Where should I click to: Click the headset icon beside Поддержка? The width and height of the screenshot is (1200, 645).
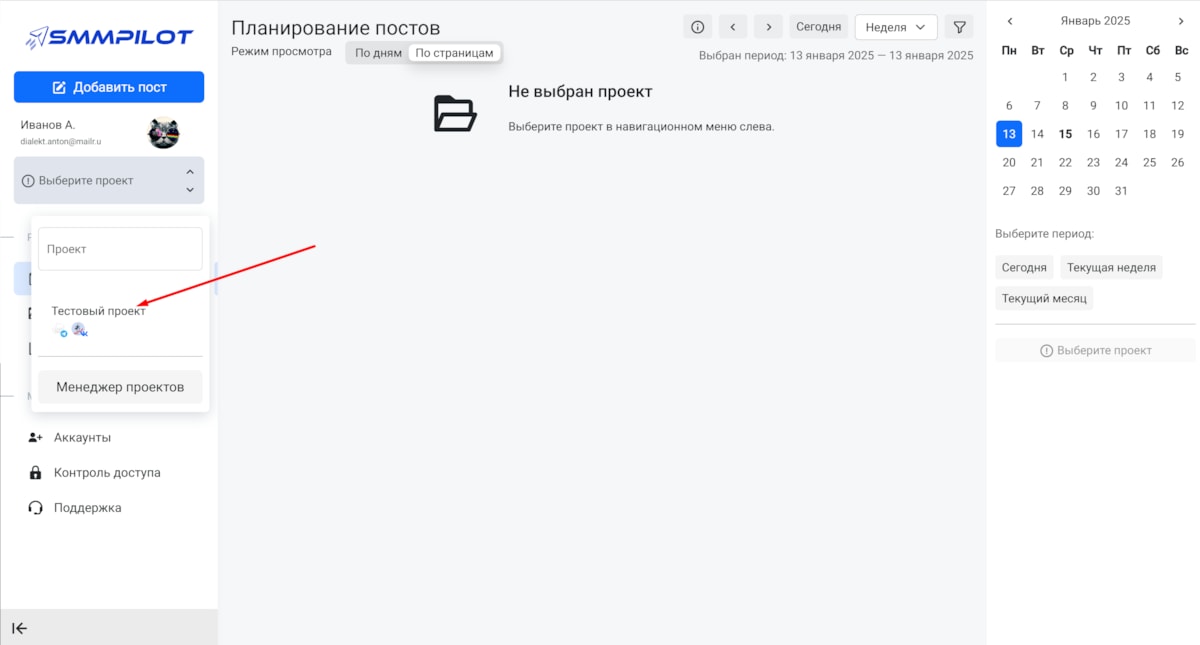(36, 507)
